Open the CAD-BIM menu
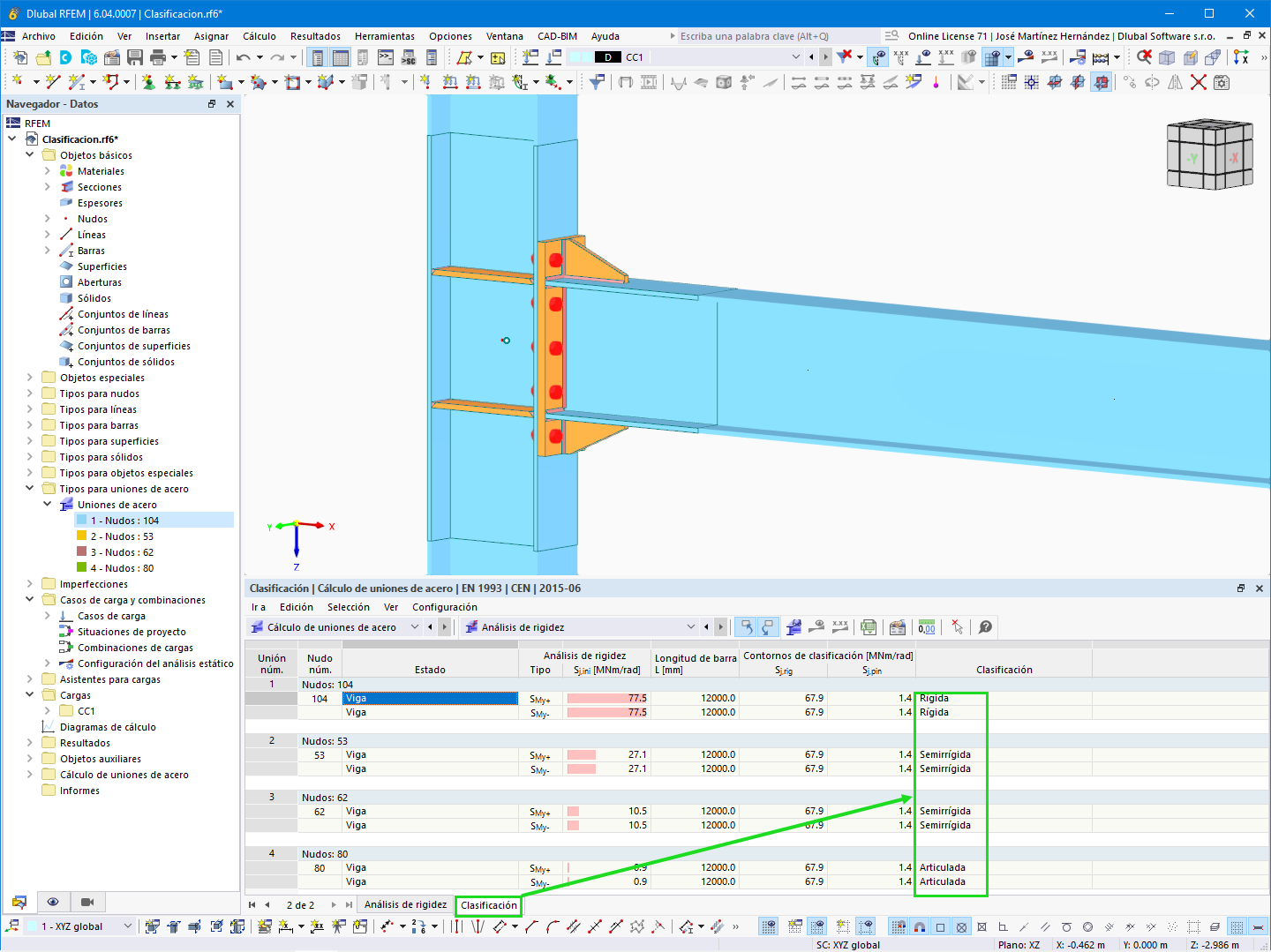 pos(557,36)
